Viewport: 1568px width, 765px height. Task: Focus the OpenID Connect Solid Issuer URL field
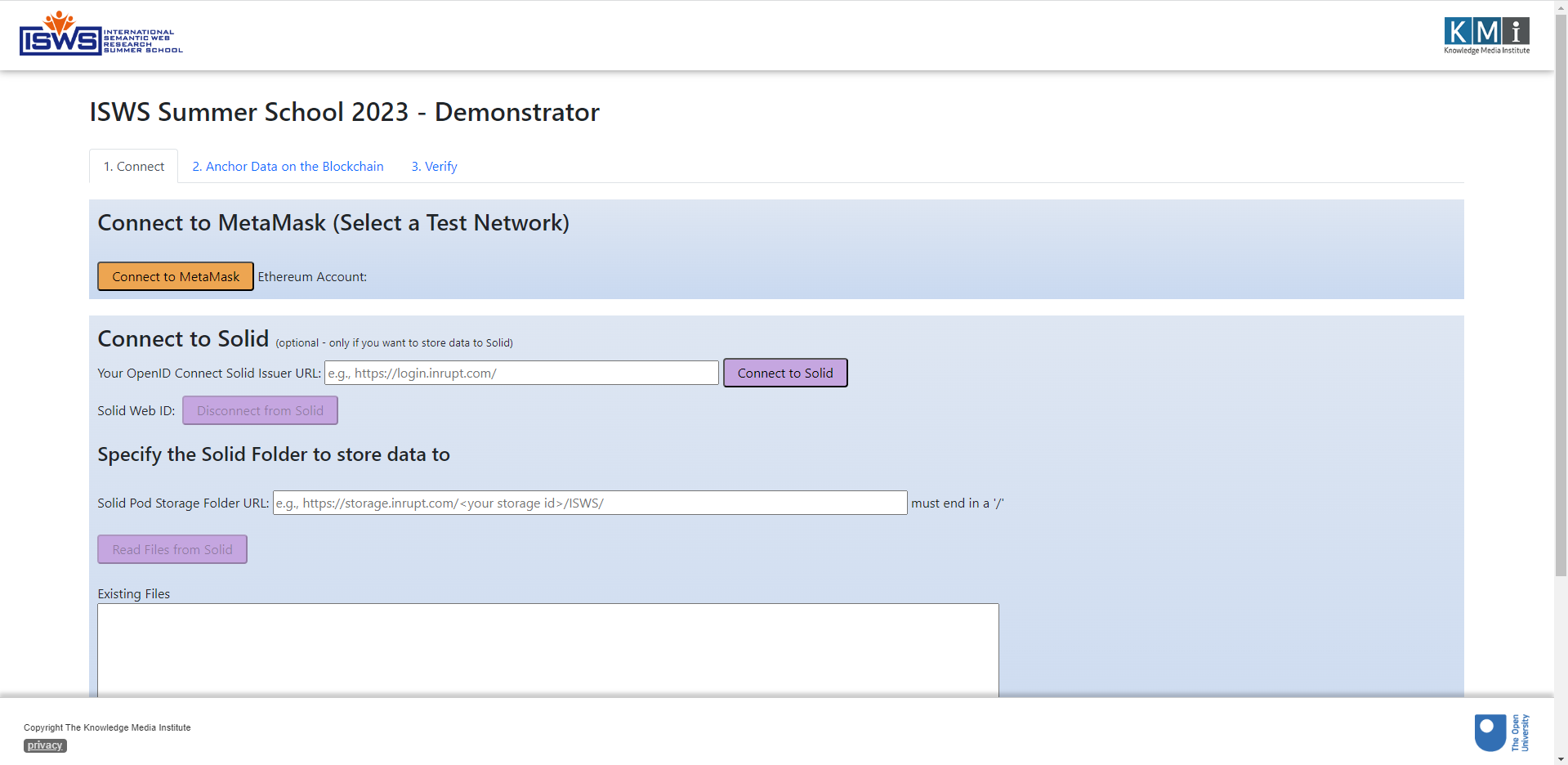point(521,373)
